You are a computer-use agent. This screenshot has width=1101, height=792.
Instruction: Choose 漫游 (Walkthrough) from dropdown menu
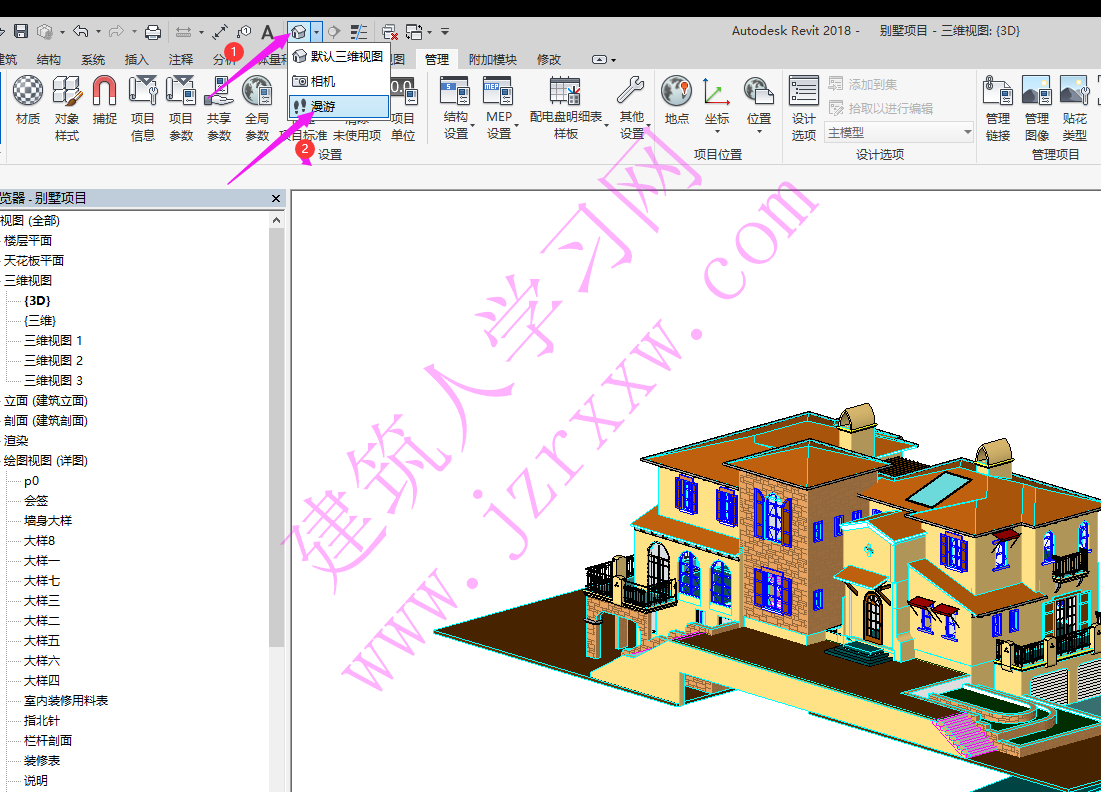[x=338, y=106]
